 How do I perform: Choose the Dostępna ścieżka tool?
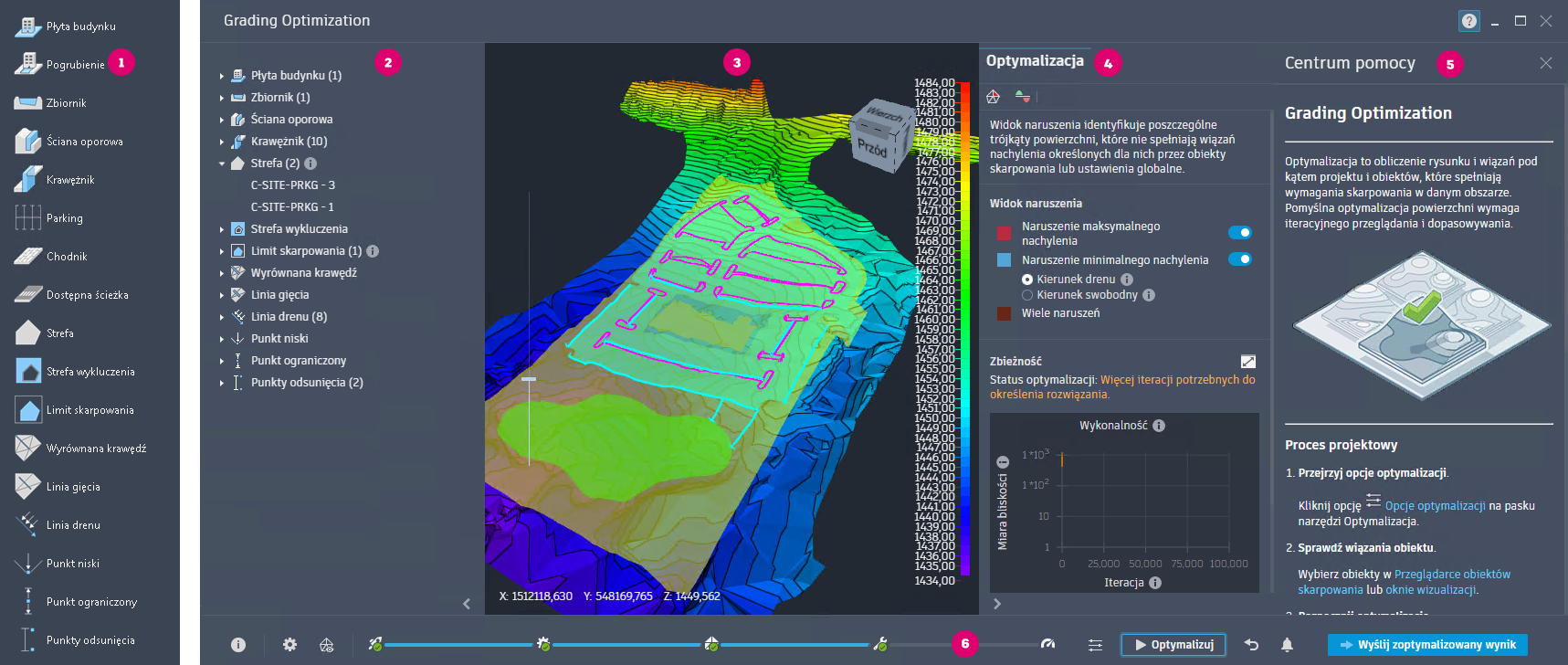coord(72,295)
